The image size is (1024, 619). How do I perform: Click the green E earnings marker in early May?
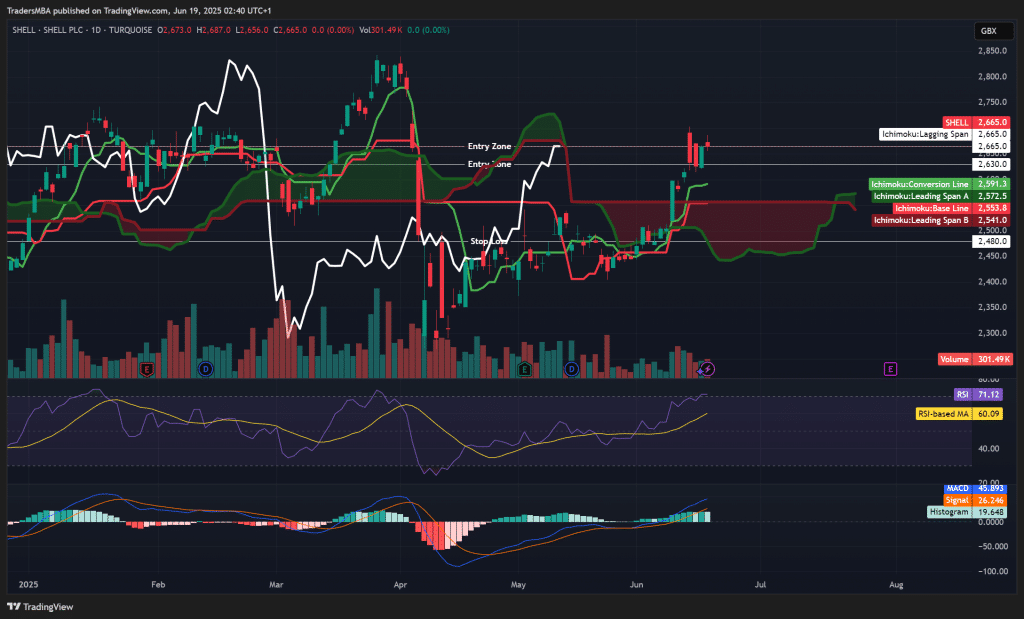524,369
